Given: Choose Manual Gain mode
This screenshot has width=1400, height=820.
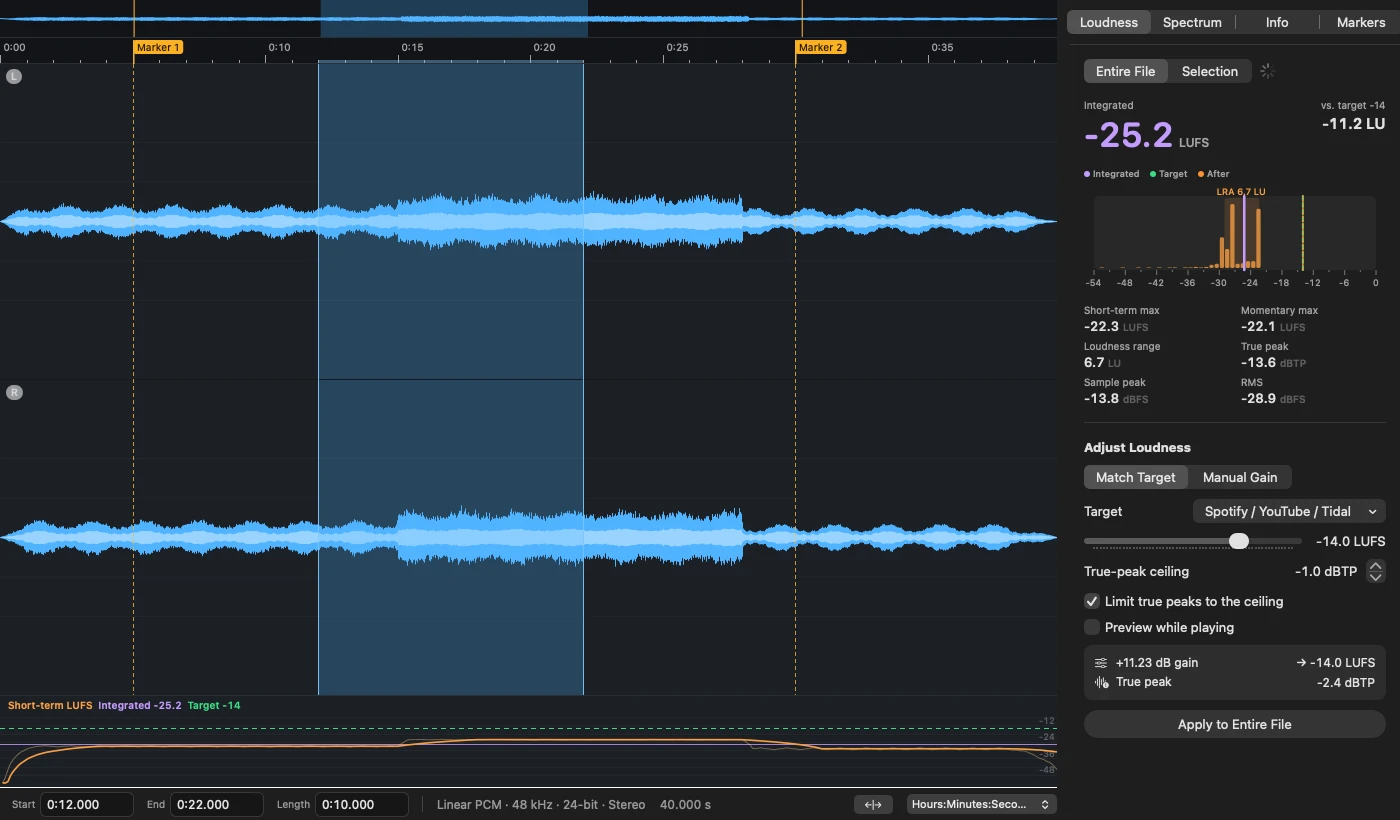Looking at the screenshot, I should click(x=1240, y=477).
